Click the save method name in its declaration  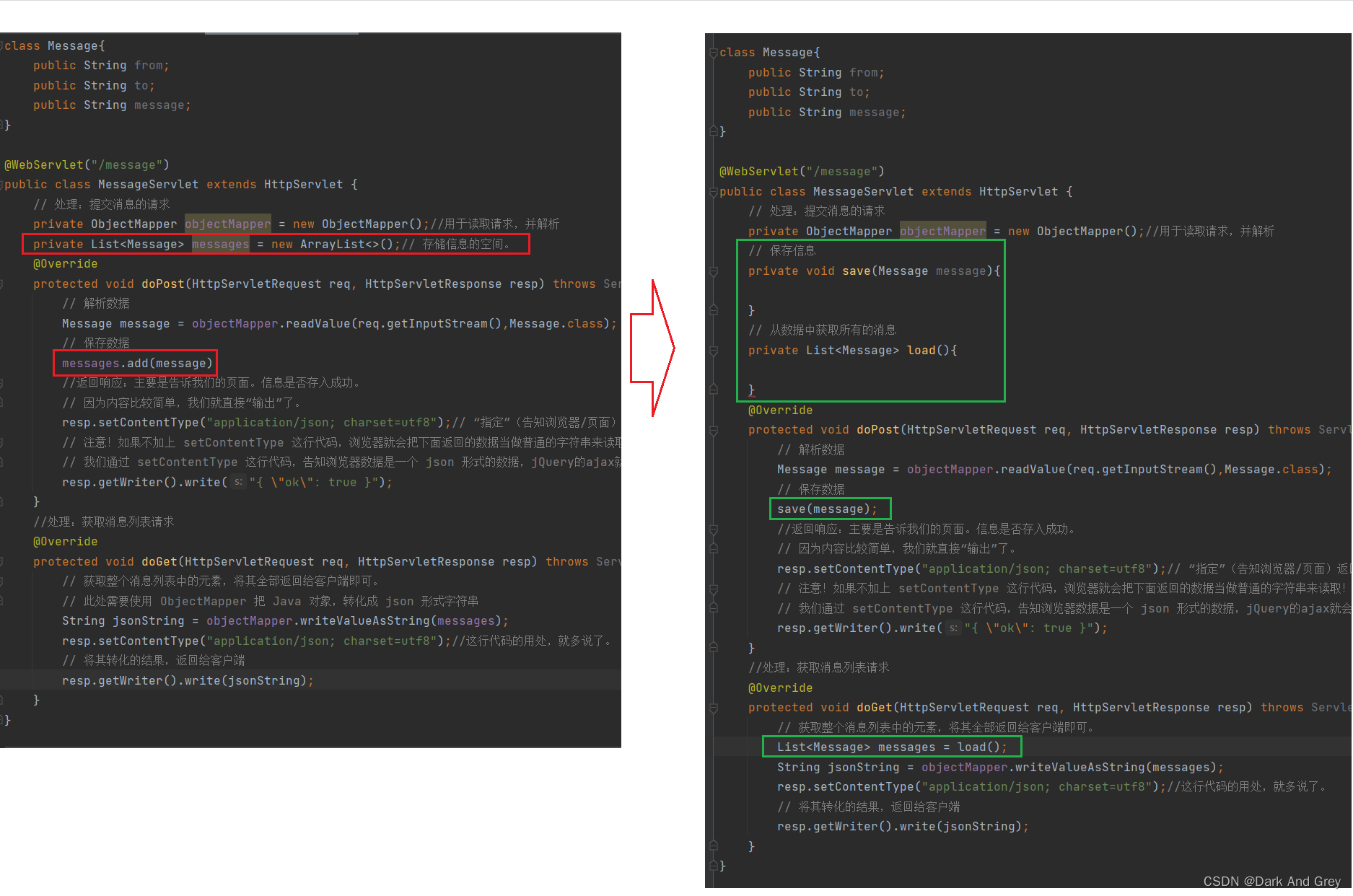[856, 271]
